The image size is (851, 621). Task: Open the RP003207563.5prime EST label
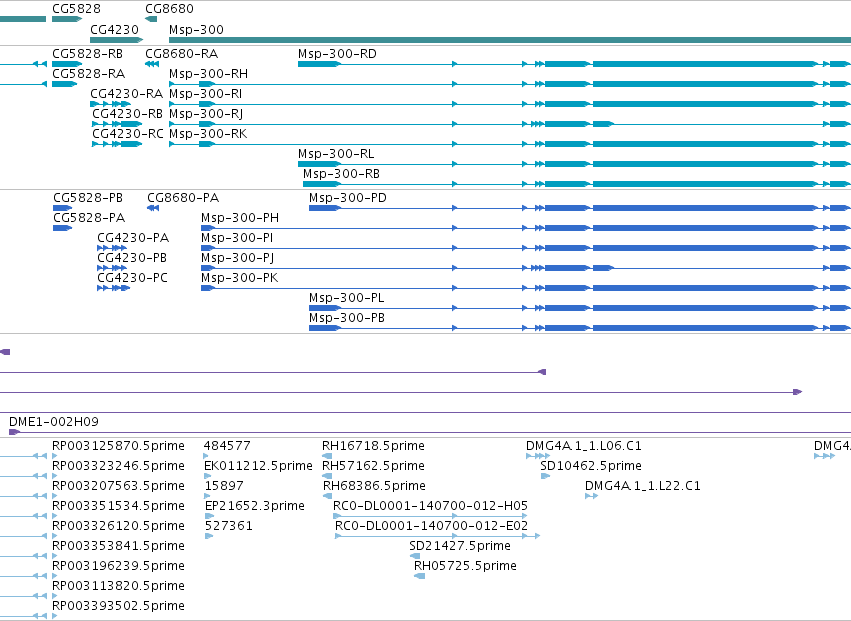(118, 486)
